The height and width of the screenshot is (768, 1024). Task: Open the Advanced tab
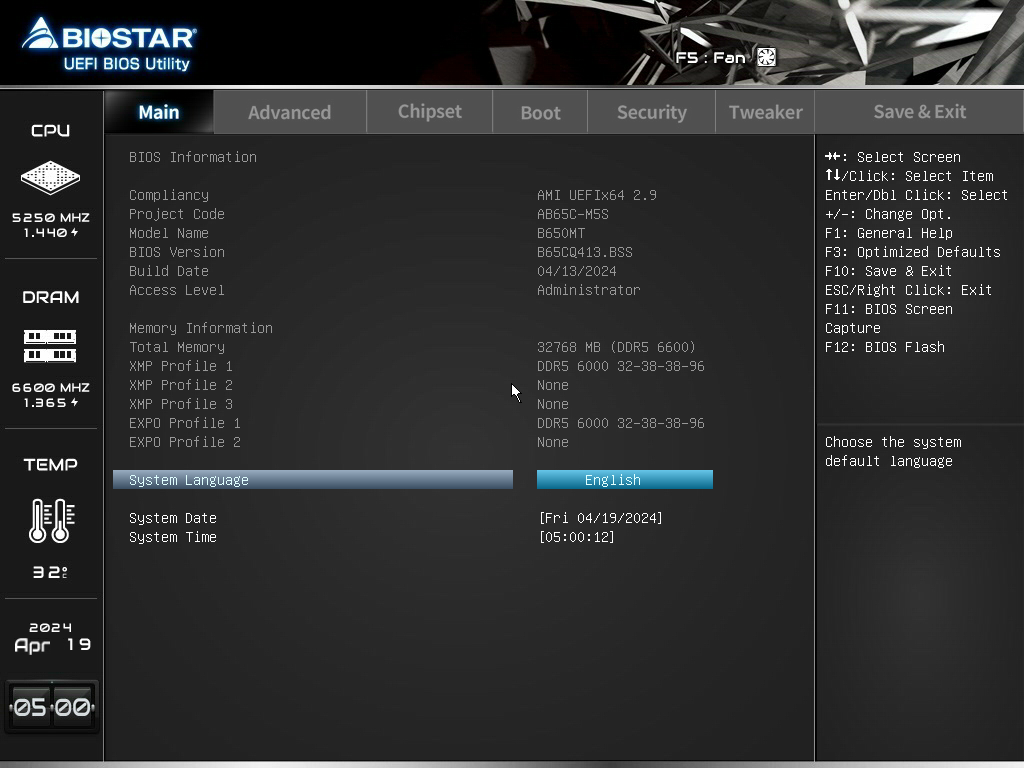click(289, 112)
